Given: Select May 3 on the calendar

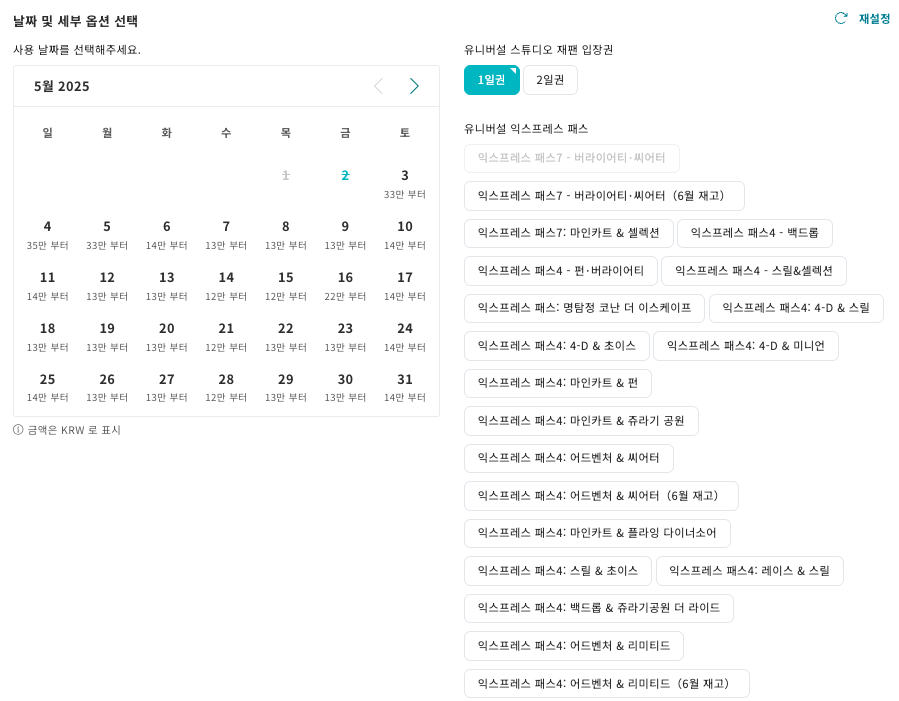Looking at the screenshot, I should 405,183.
